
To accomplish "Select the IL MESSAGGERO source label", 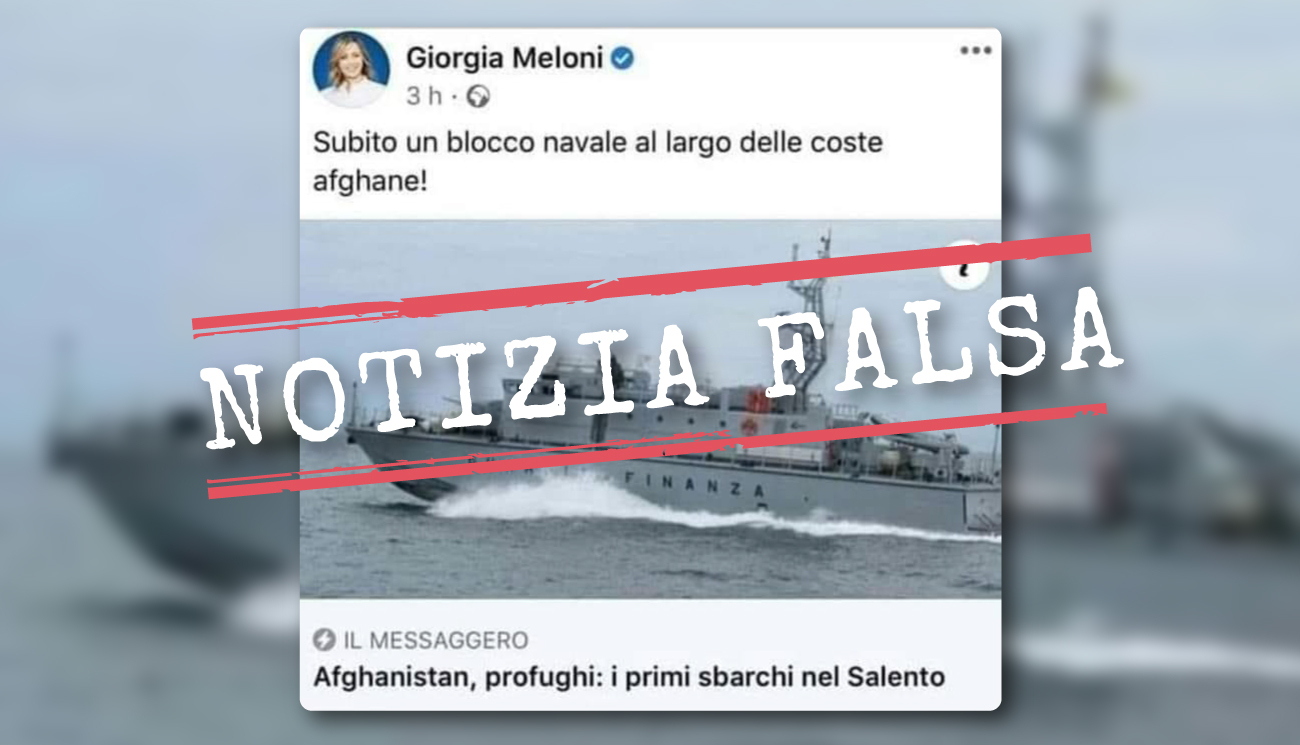I will [435, 641].
